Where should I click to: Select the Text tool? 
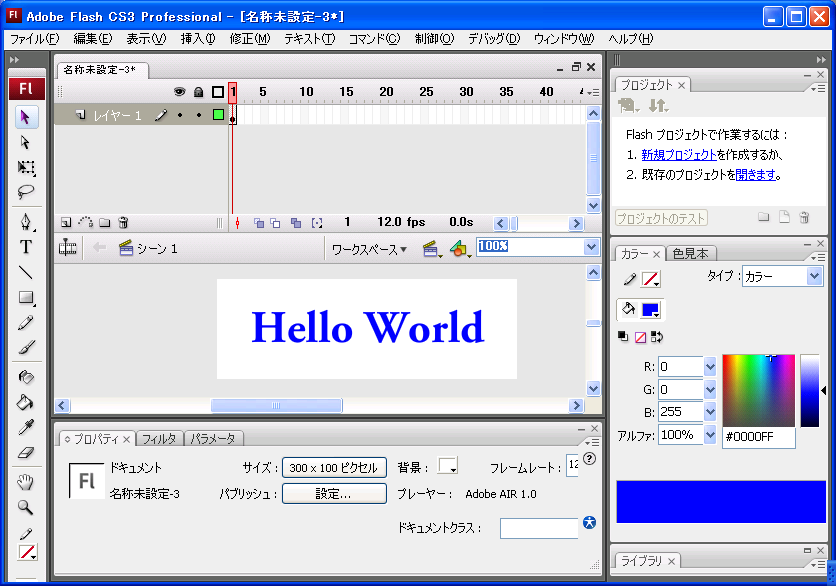point(26,247)
